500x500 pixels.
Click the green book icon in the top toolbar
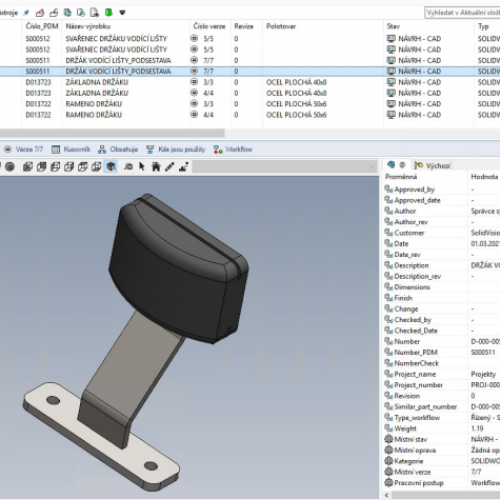click(x=109, y=13)
